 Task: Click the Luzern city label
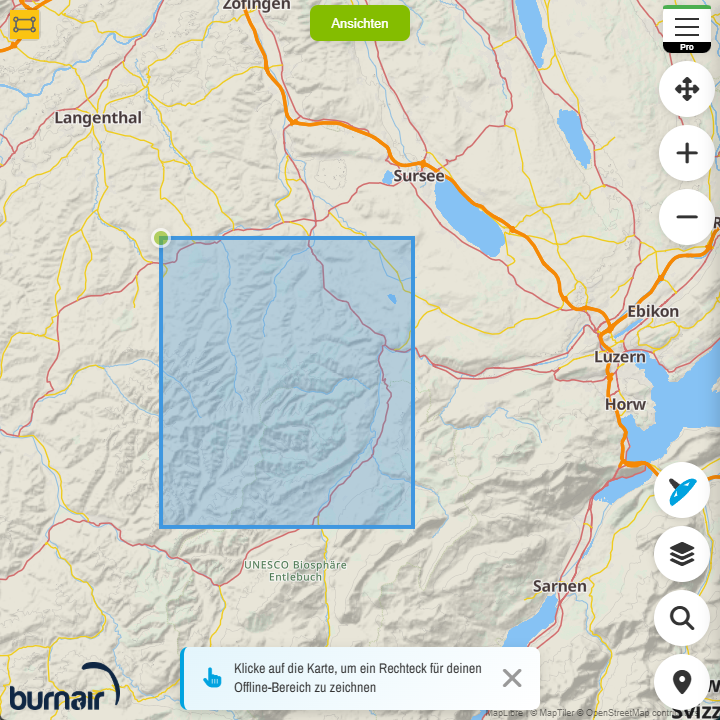coord(620,357)
